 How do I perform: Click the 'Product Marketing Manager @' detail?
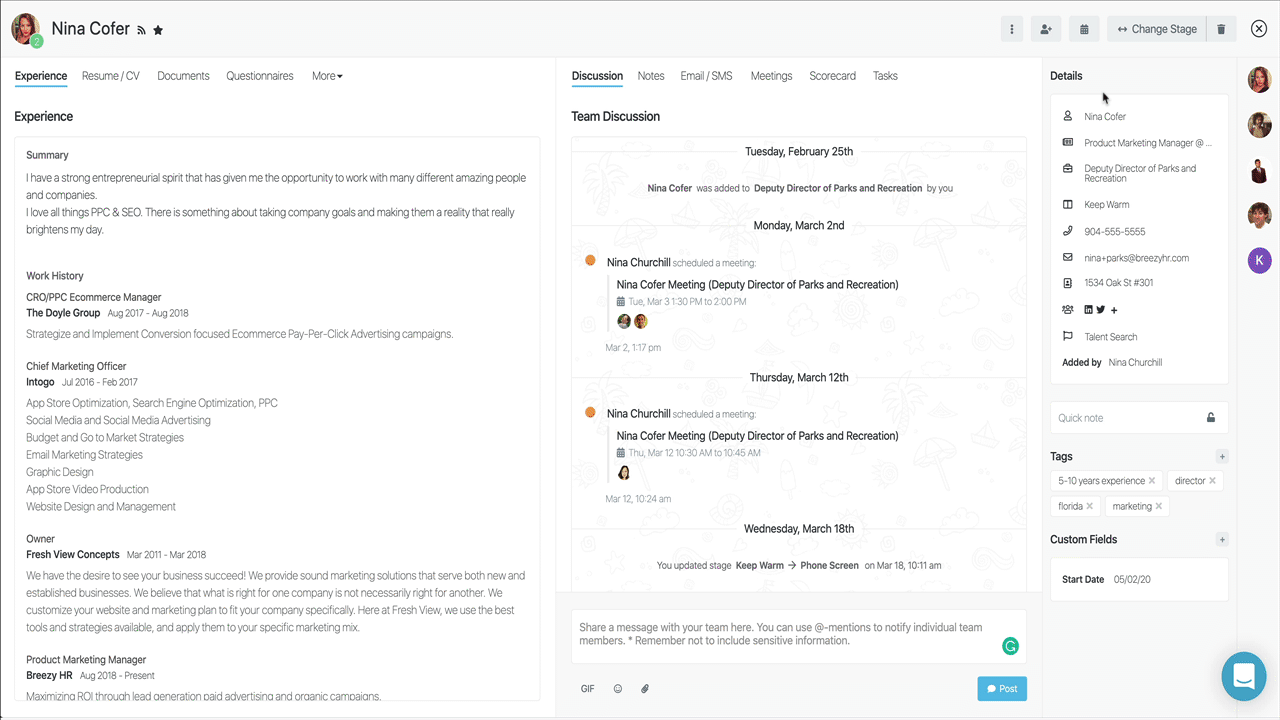(1148, 143)
